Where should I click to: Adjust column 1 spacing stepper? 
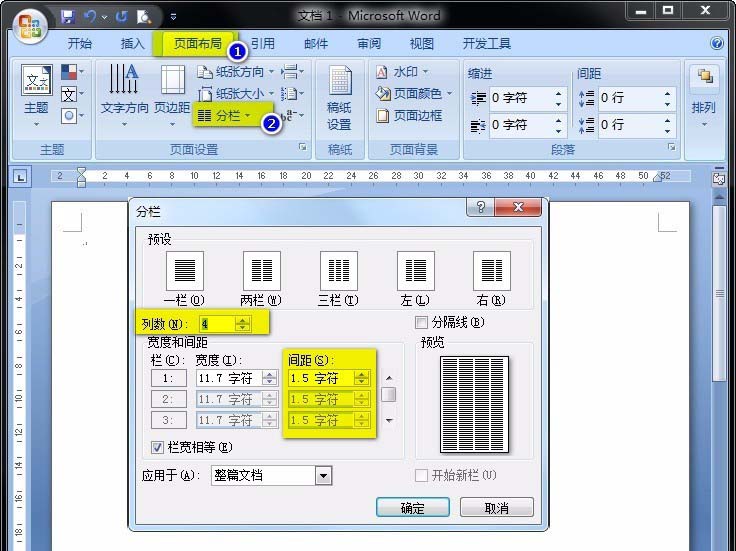click(x=361, y=378)
